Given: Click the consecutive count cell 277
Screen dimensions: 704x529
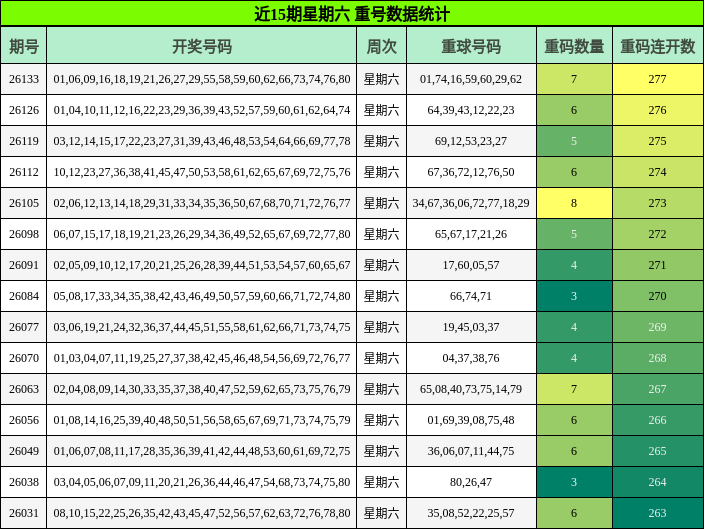Looking at the screenshot, I should [658, 79].
